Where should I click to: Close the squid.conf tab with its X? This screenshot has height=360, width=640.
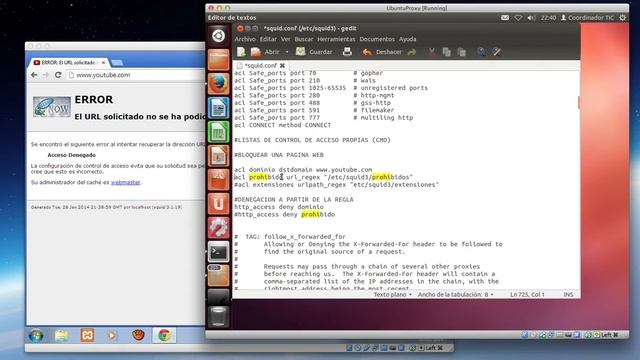tap(282, 65)
